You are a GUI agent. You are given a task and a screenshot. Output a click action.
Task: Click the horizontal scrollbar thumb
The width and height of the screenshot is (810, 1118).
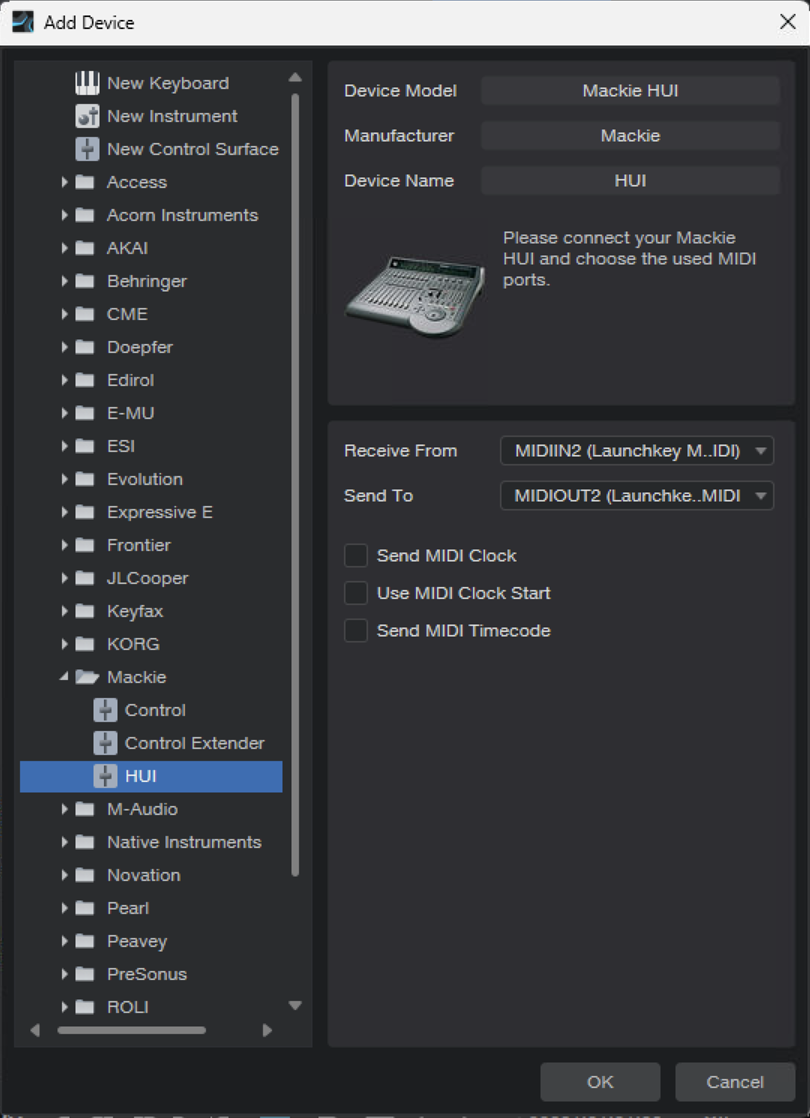tap(131, 1030)
